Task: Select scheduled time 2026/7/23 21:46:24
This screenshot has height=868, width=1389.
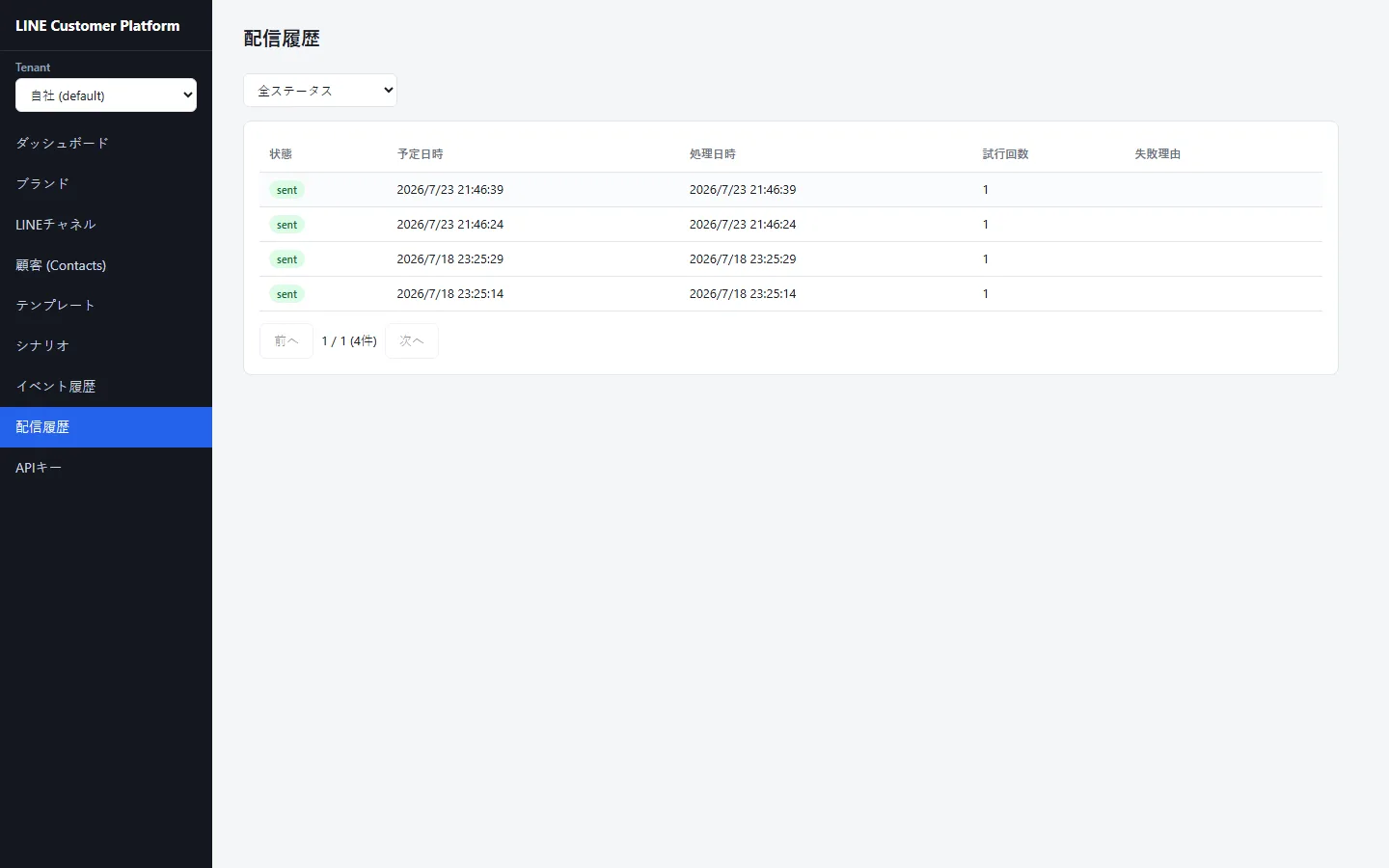Action: pos(450,225)
